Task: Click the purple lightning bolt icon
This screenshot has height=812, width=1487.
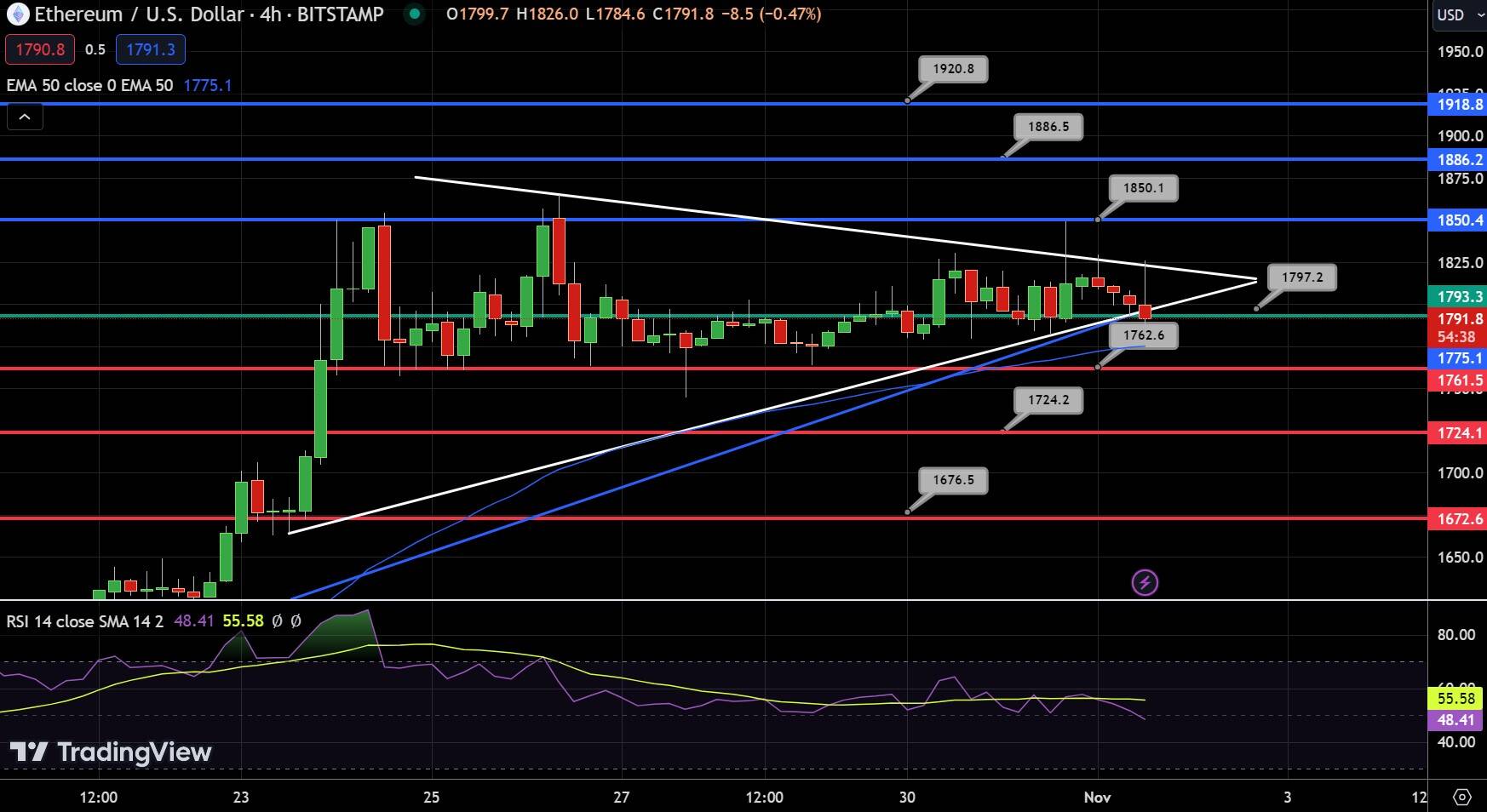Action: [x=1145, y=583]
